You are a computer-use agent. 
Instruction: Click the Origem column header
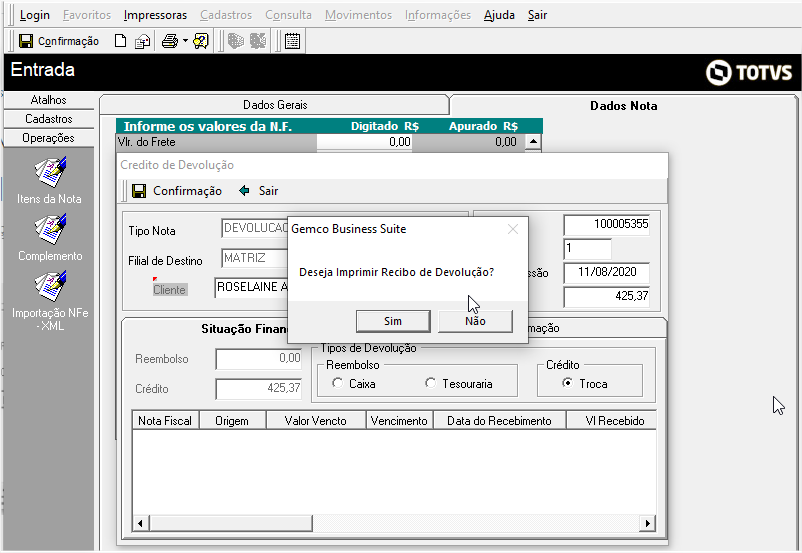pyautogui.click(x=232, y=421)
